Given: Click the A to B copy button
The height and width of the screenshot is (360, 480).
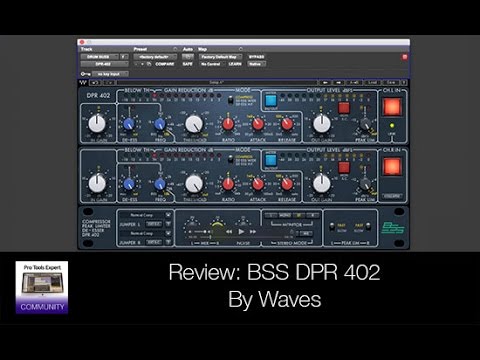Looking at the screenshot, I should click(354, 82).
